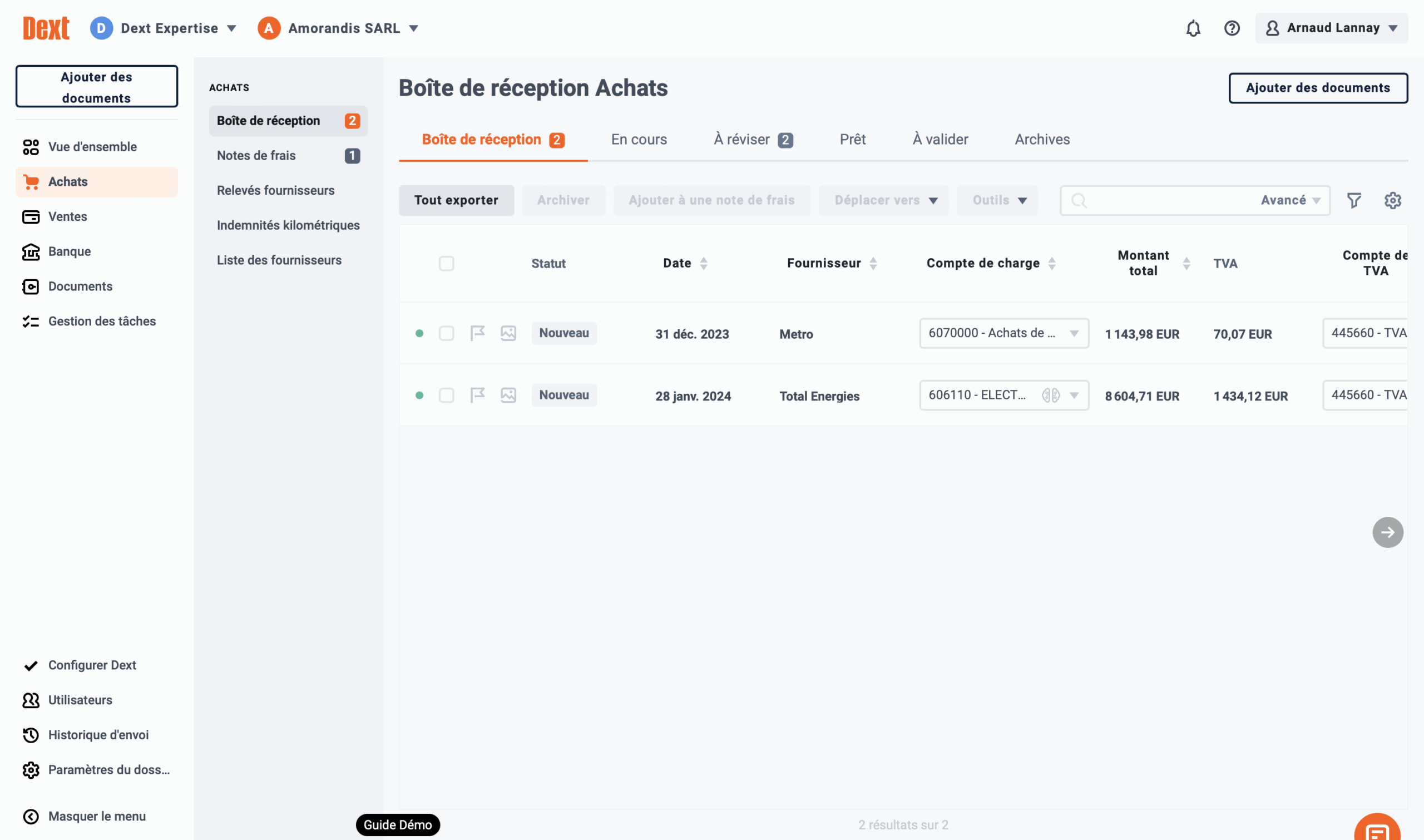The width and height of the screenshot is (1424, 840).
Task: Open the chat widget orange button
Action: point(1377,828)
